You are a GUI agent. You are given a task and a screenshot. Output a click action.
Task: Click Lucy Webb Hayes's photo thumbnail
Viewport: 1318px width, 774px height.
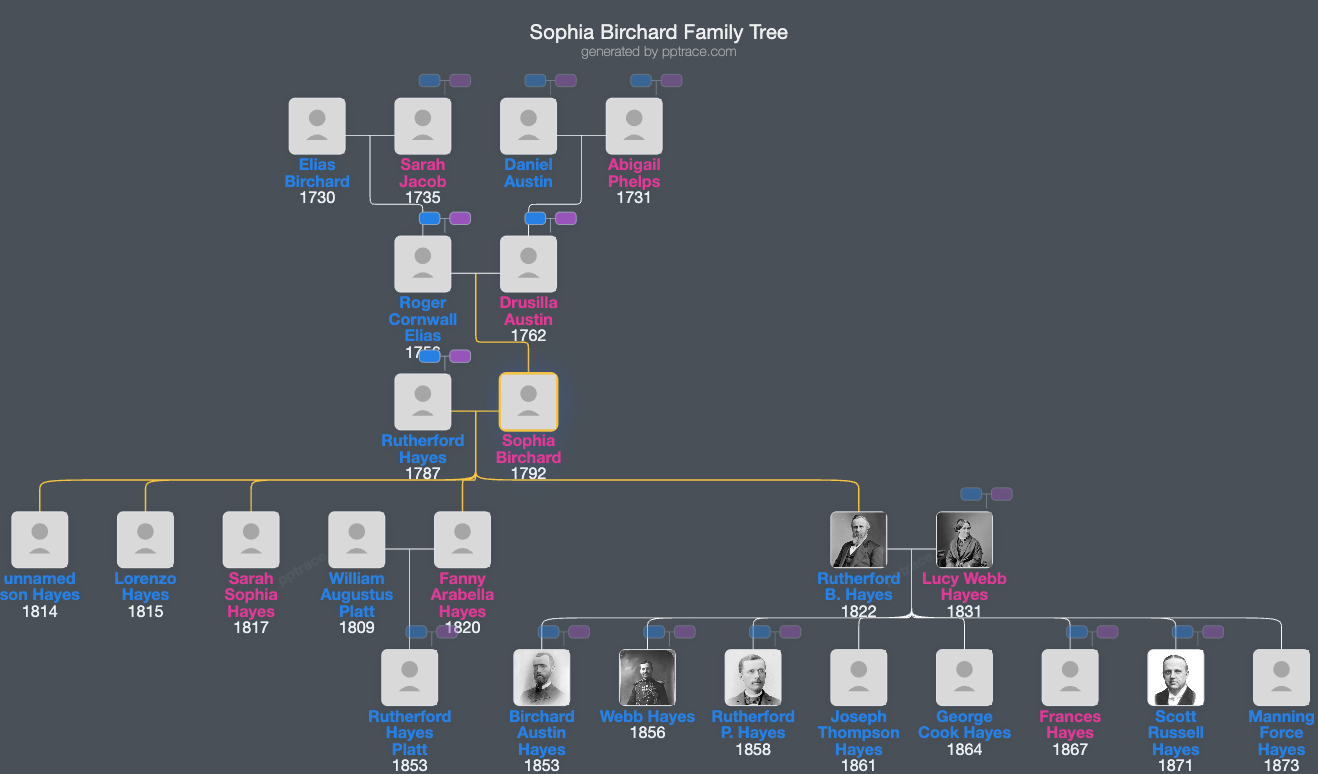click(x=964, y=538)
